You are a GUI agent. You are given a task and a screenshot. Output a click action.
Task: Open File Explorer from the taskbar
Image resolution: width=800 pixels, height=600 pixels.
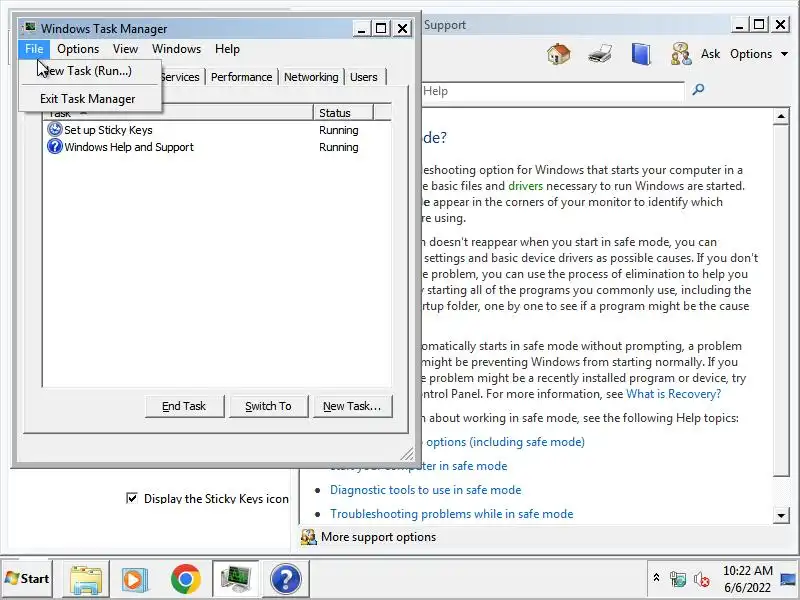pyautogui.click(x=86, y=579)
